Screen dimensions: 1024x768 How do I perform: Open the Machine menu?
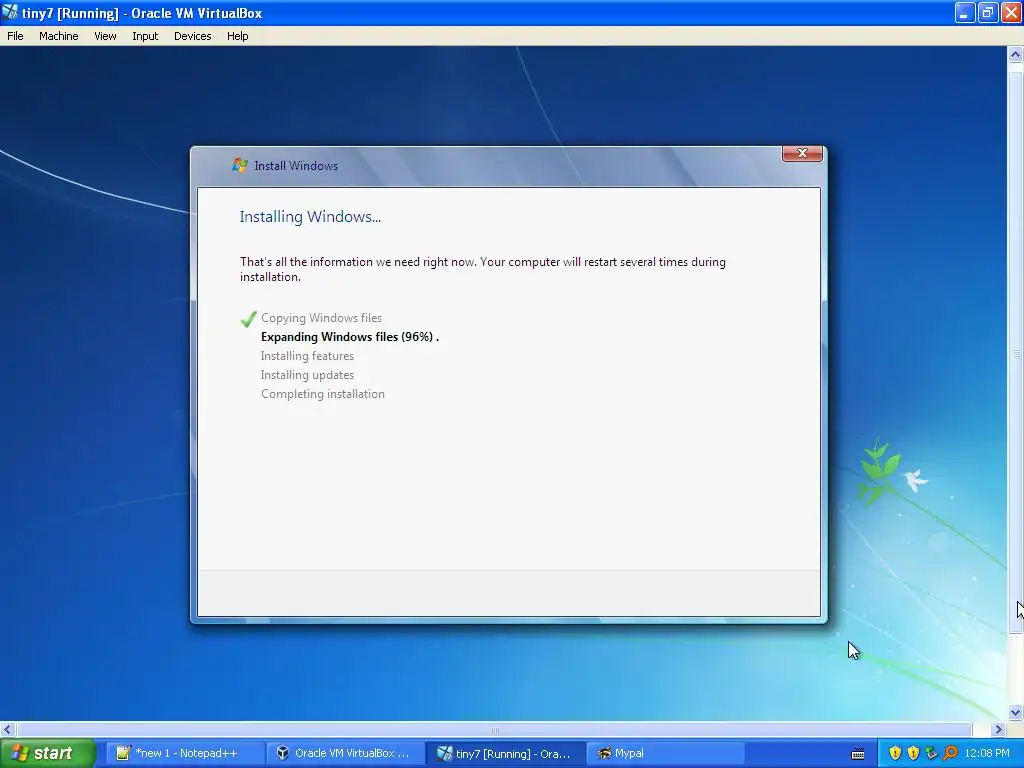pos(58,36)
